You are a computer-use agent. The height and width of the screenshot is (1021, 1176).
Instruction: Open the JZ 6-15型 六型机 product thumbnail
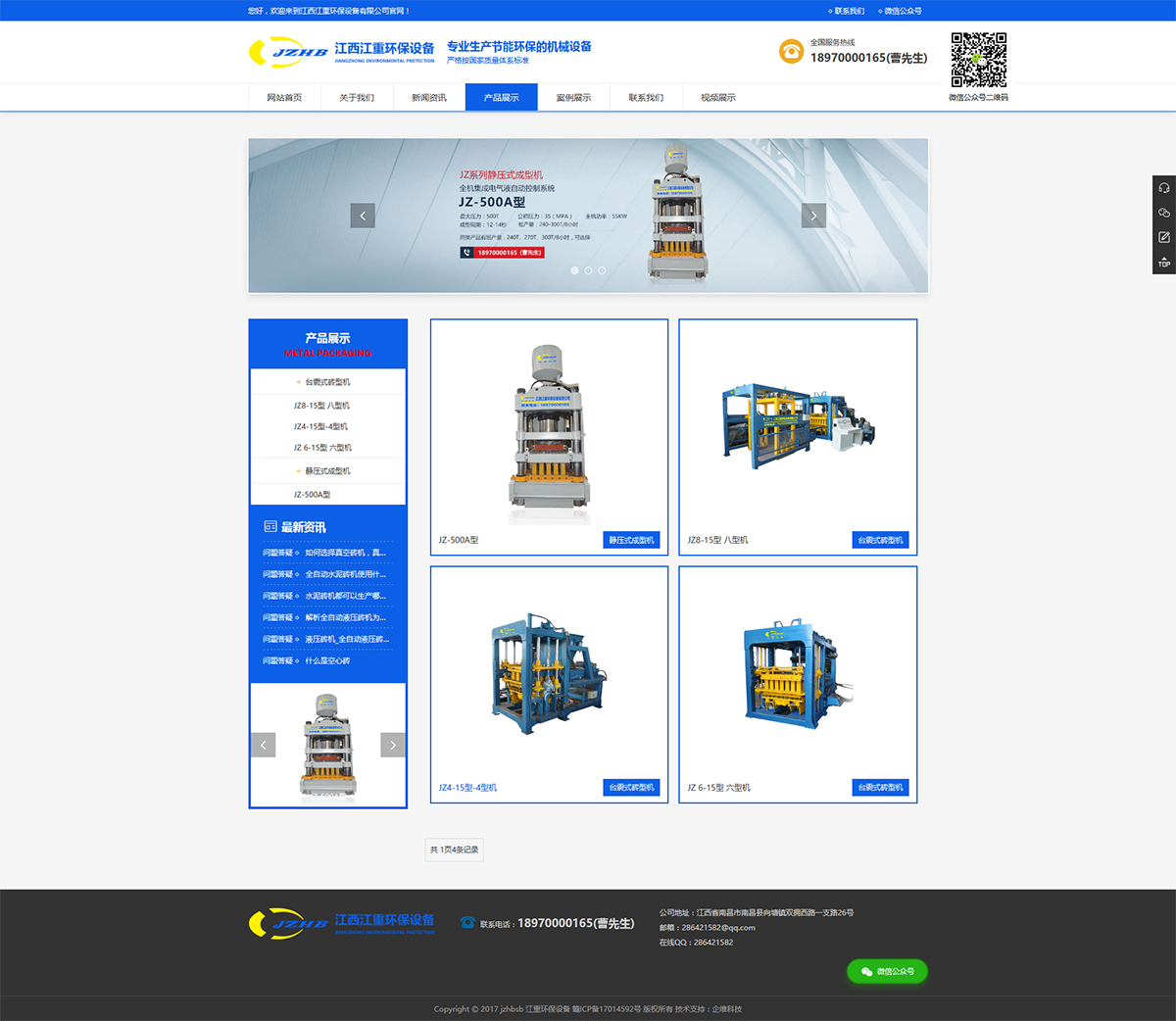798,676
